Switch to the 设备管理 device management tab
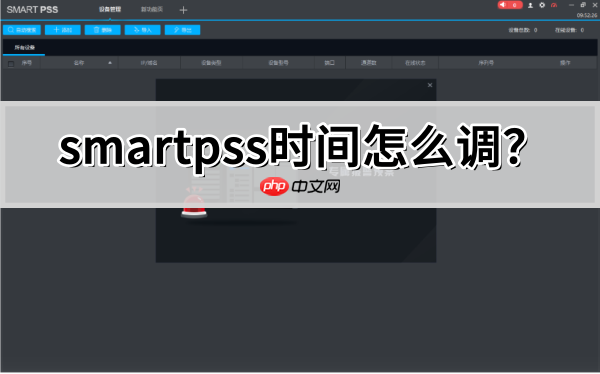Image resolution: width=600 pixels, height=374 pixels. [110, 9]
